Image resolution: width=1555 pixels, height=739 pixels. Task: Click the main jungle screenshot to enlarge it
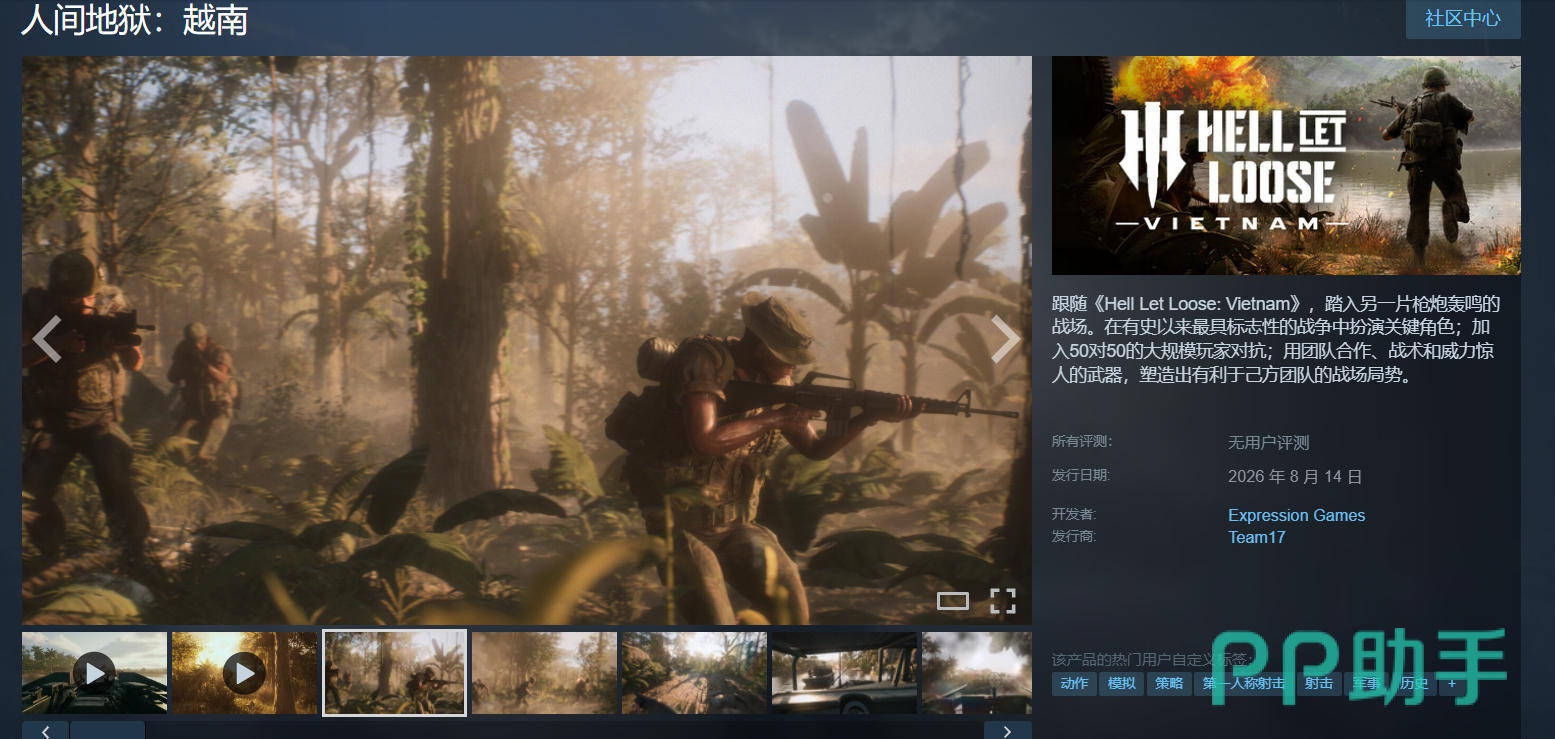(x=527, y=340)
